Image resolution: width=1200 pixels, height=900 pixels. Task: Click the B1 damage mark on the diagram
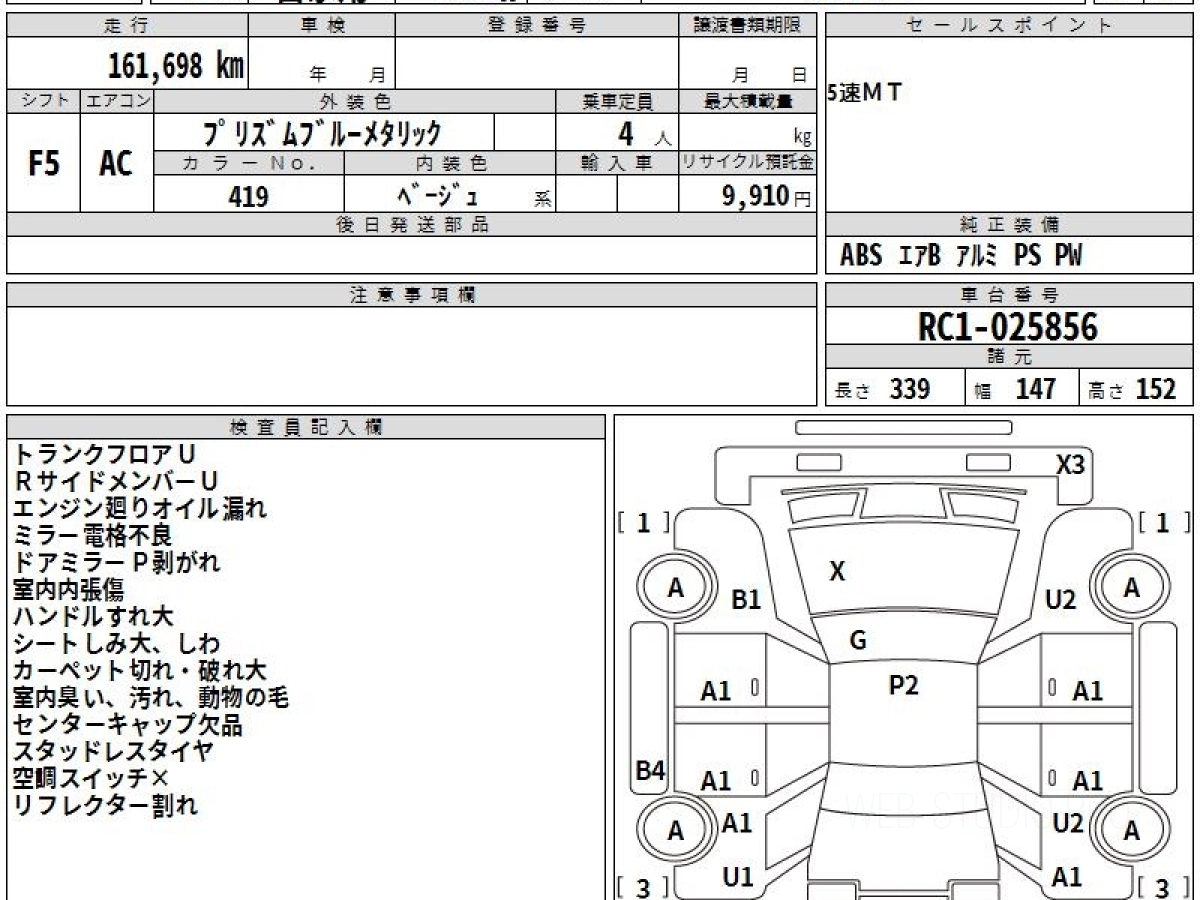(x=747, y=600)
